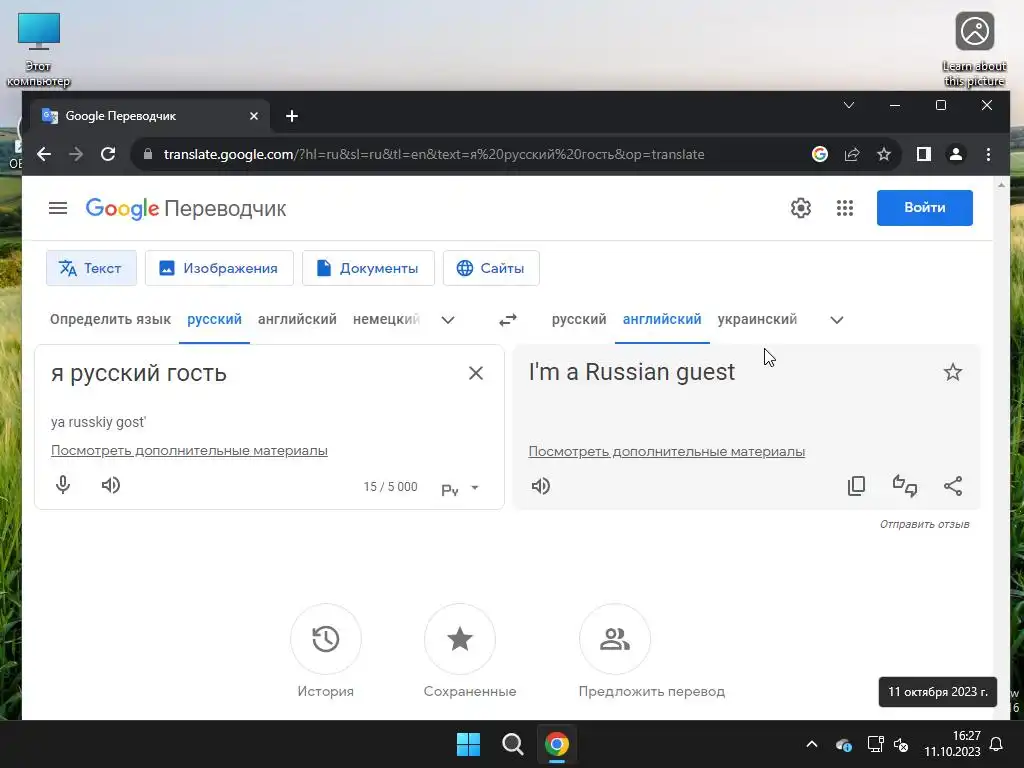Show hidden system tray icons
Viewport: 1024px width, 768px height.
(812, 744)
